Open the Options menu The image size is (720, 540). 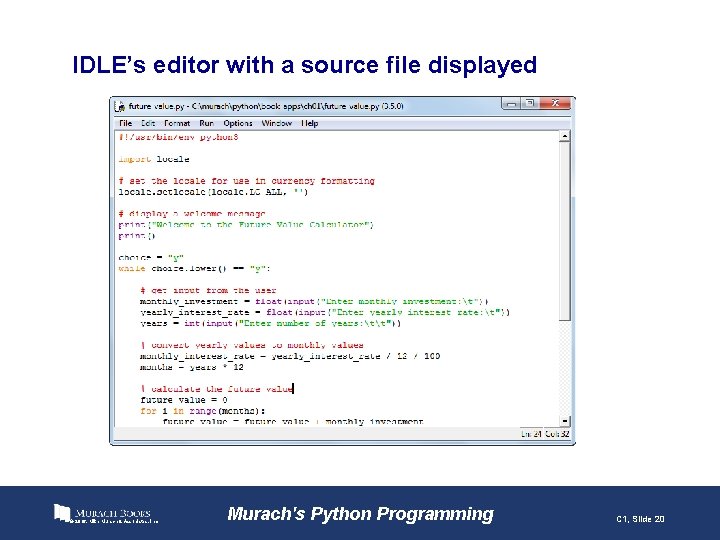point(238,123)
